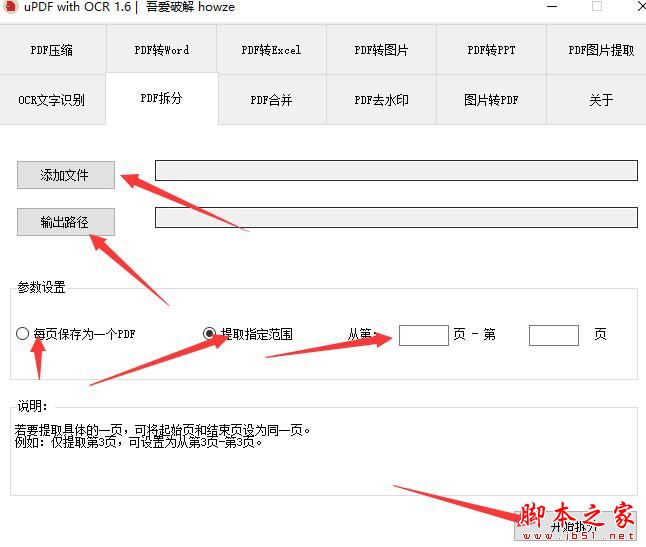The width and height of the screenshot is (646, 547).
Task: Focus the added file path field
Action: click(396, 171)
